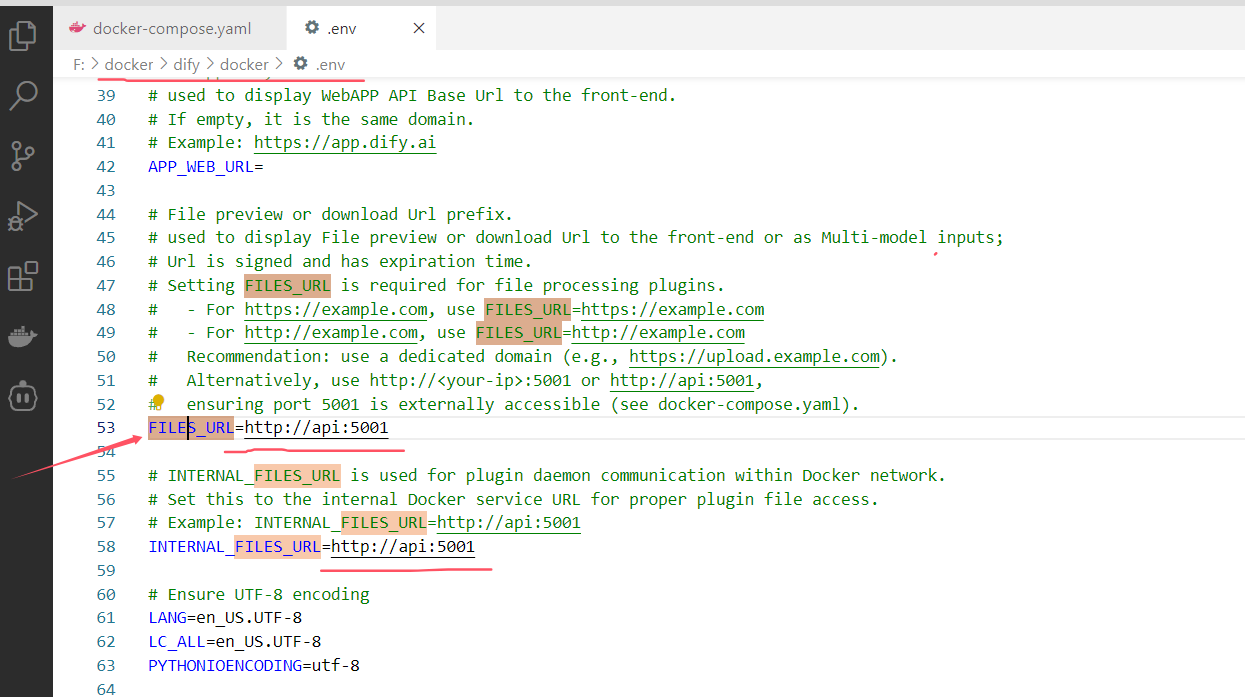Open the Explorer view in activity bar
This screenshot has width=1245, height=697.
[22, 37]
